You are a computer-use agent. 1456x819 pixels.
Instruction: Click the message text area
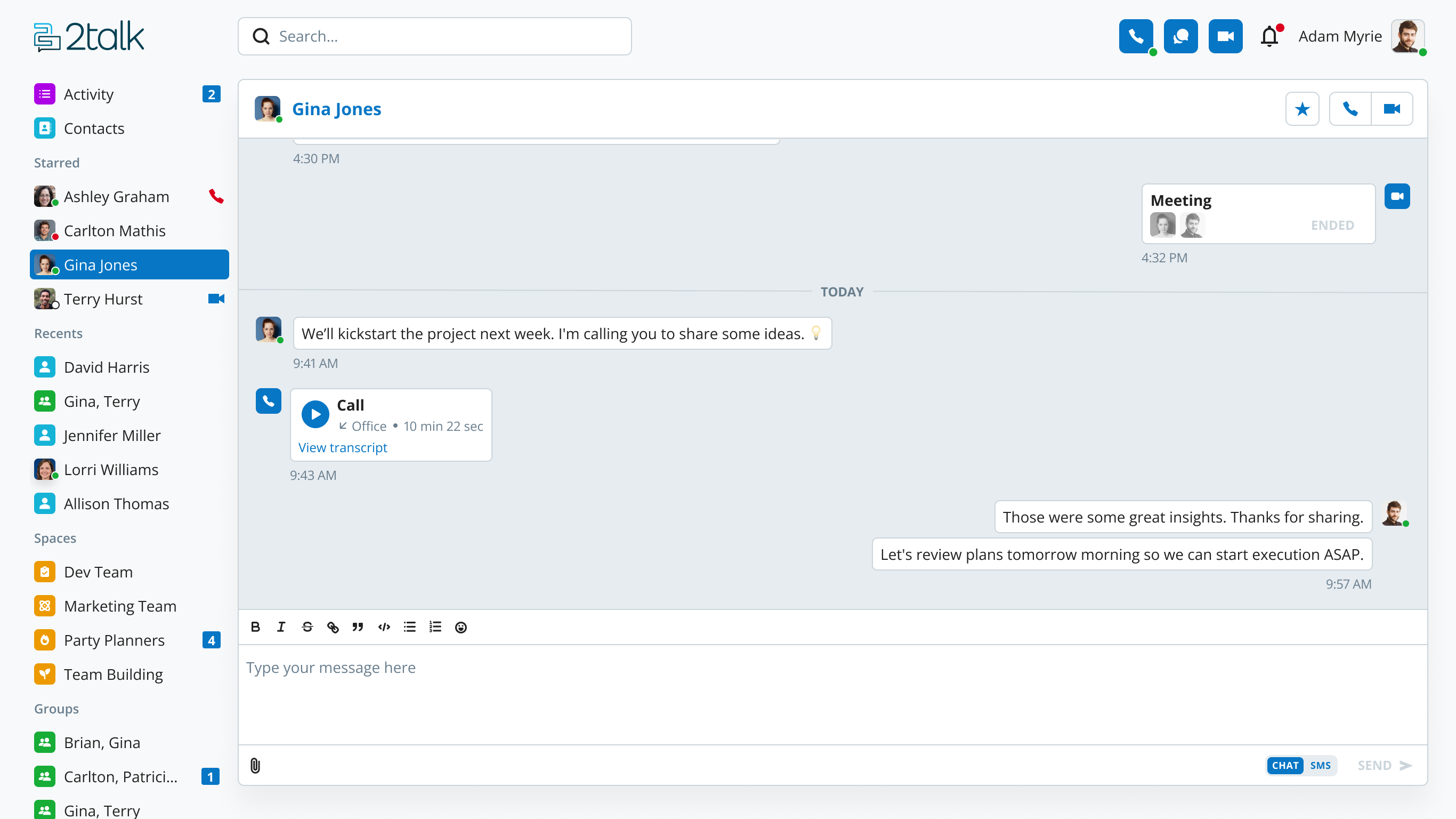point(832,695)
